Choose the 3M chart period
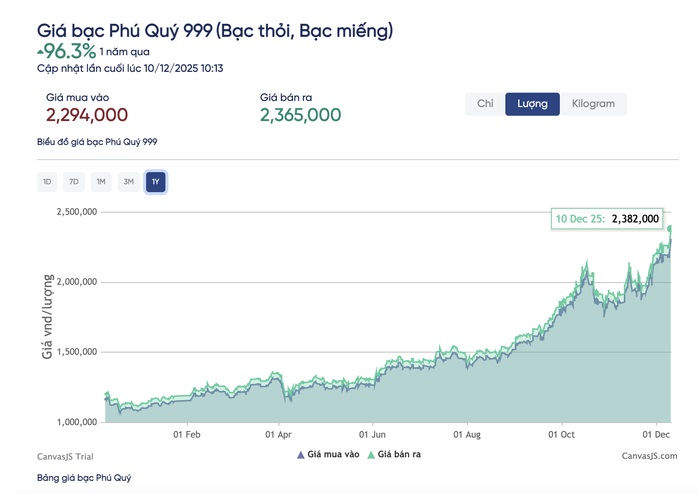 [127, 181]
